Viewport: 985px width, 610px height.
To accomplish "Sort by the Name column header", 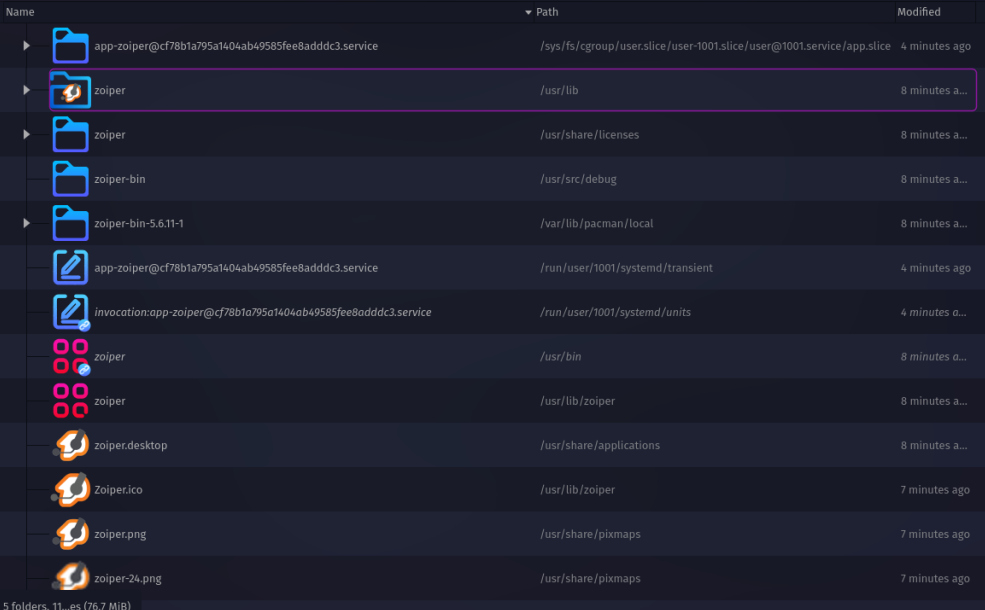I will 20,12.
